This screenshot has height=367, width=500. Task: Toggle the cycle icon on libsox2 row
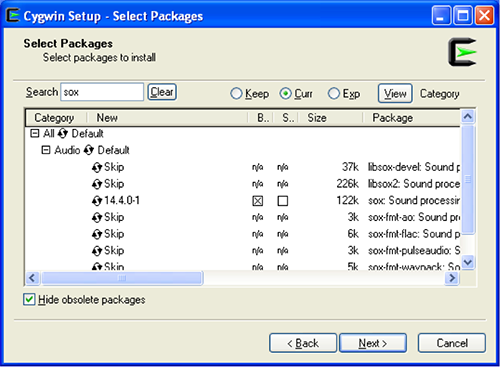click(97, 184)
